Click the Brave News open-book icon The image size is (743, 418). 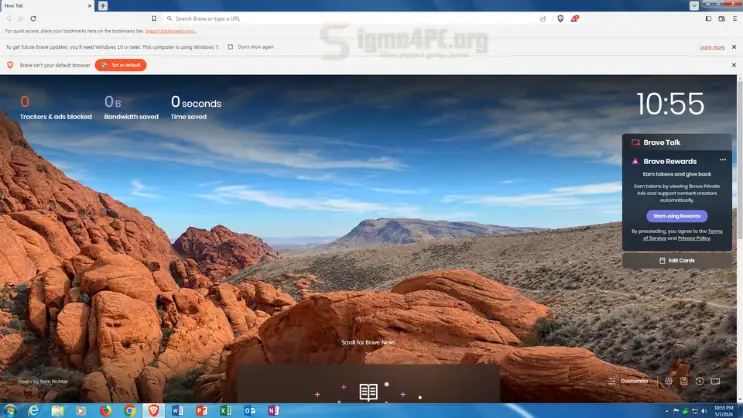tap(368, 392)
